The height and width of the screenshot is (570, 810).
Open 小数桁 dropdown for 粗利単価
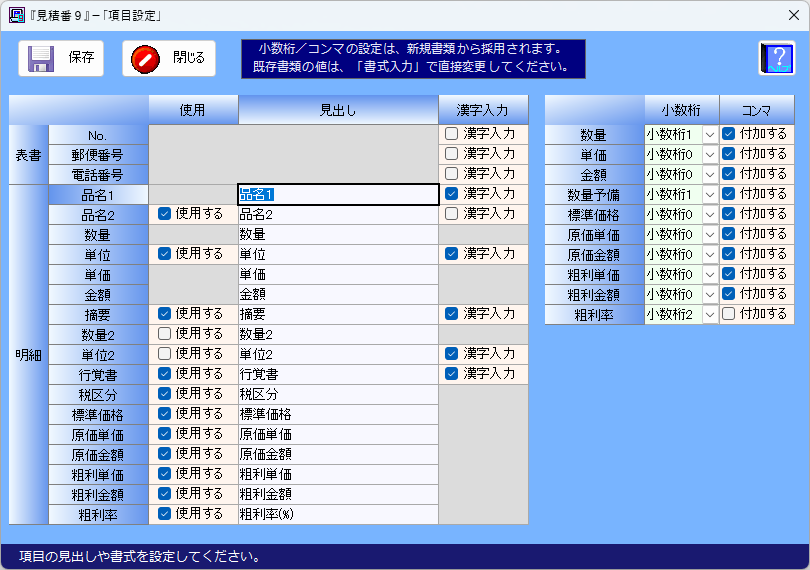point(710,274)
